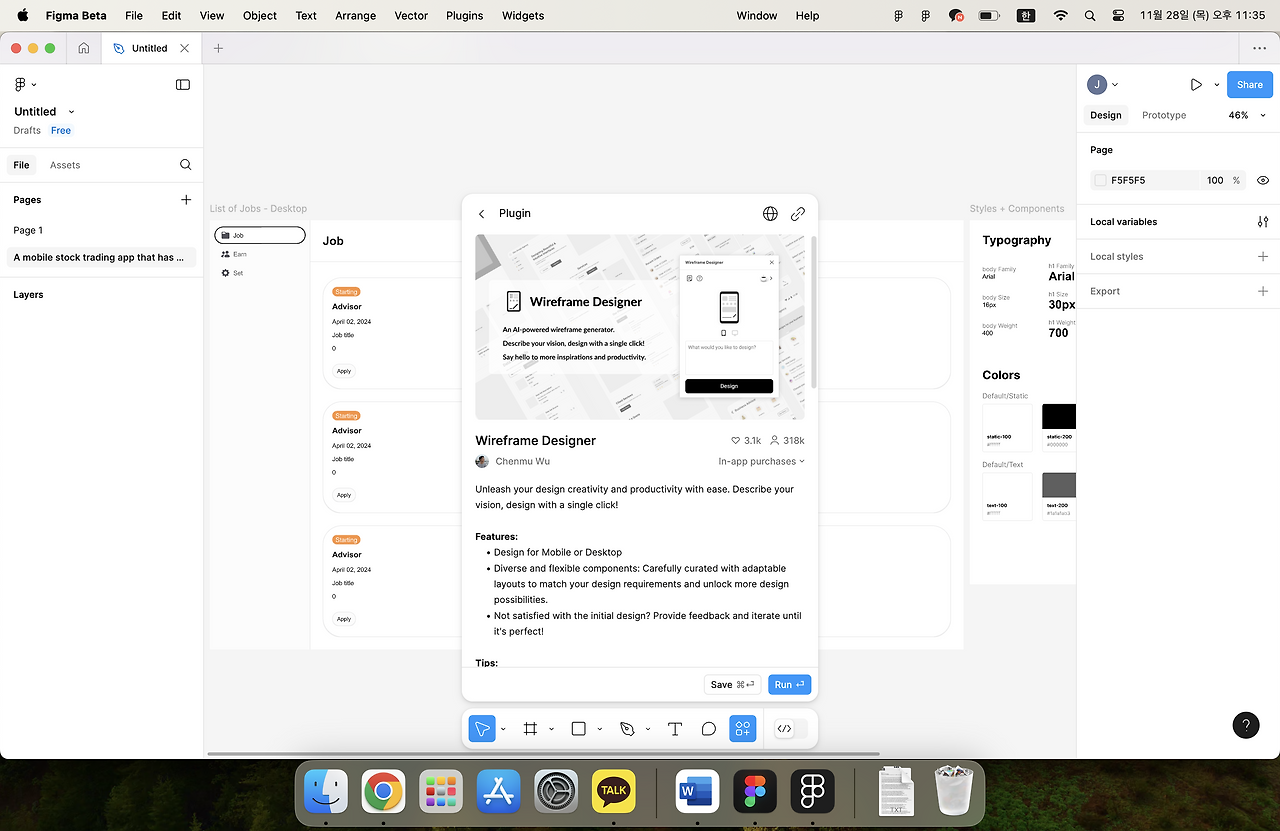The image size is (1280, 831).
Task: Click the blue Share button
Action: coord(1250,85)
